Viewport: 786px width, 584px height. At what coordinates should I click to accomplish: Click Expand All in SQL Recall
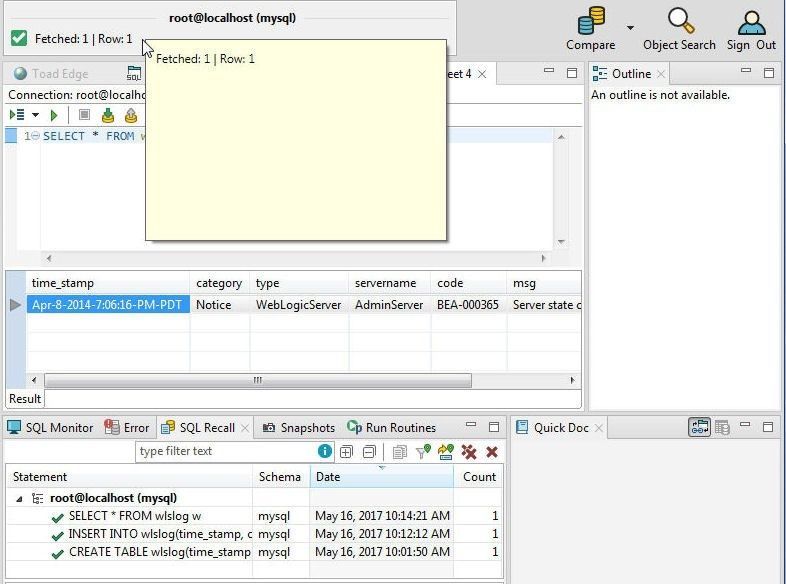coord(346,452)
